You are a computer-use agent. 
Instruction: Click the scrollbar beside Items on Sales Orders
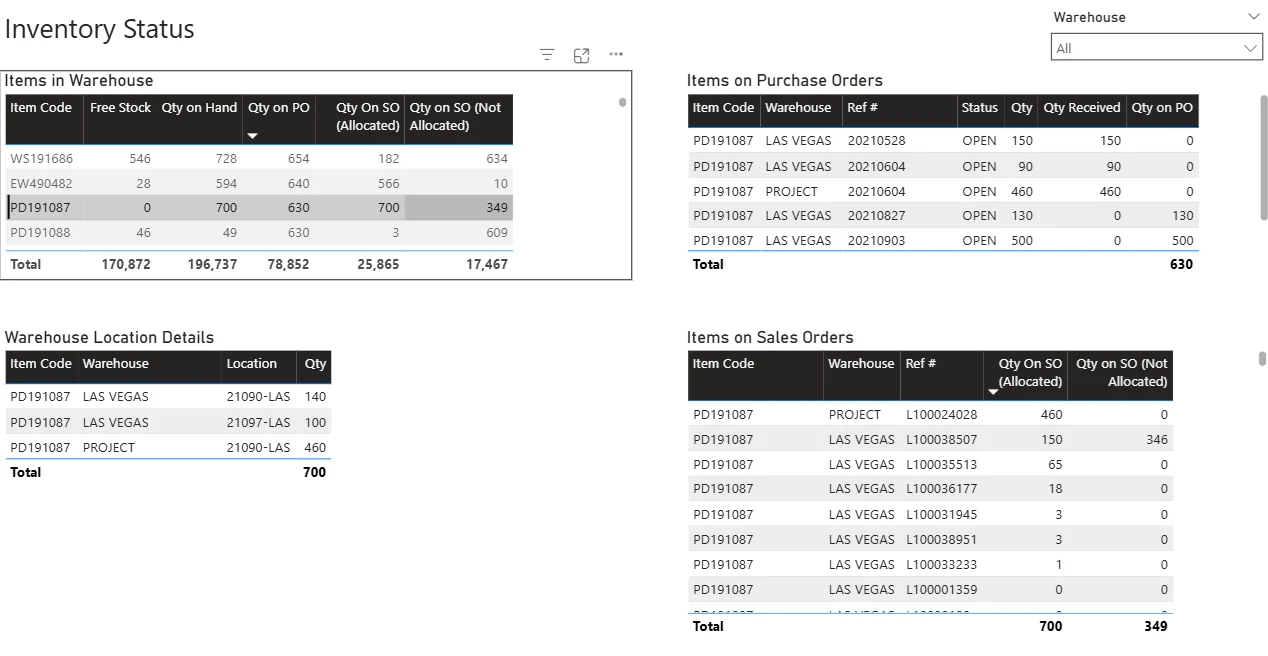pos(1262,358)
